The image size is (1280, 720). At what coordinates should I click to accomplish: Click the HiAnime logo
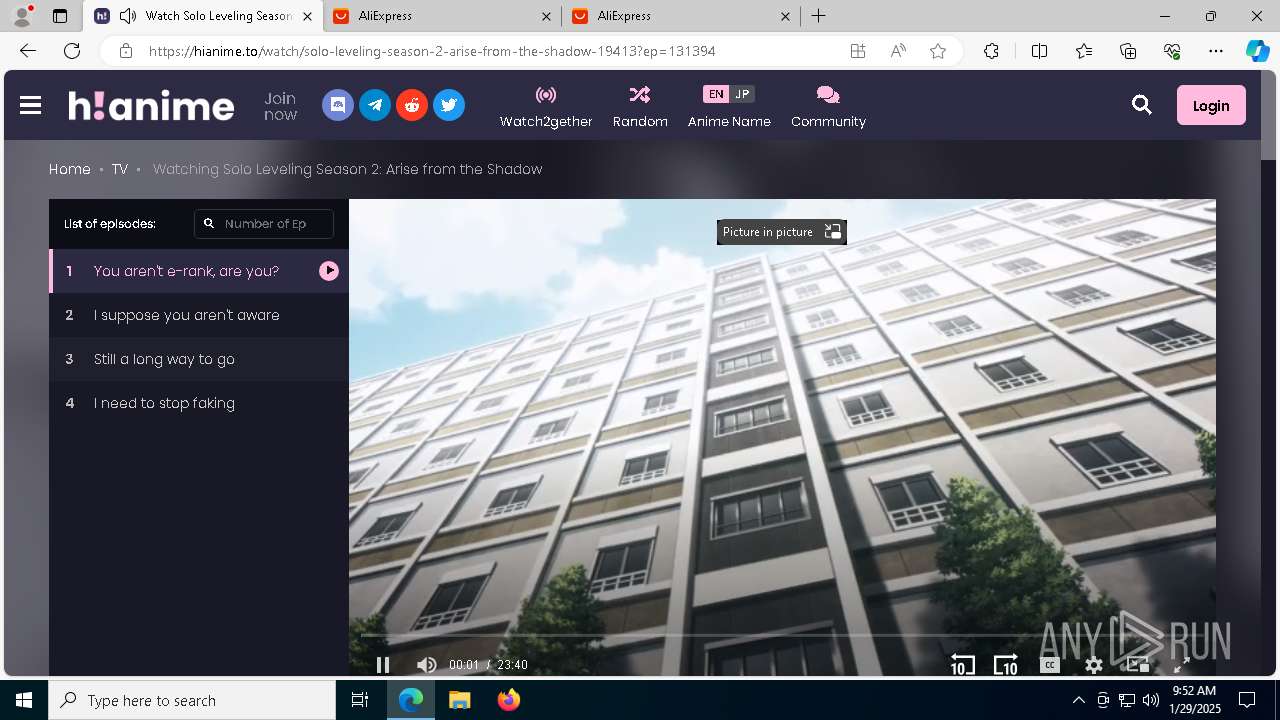[151, 105]
